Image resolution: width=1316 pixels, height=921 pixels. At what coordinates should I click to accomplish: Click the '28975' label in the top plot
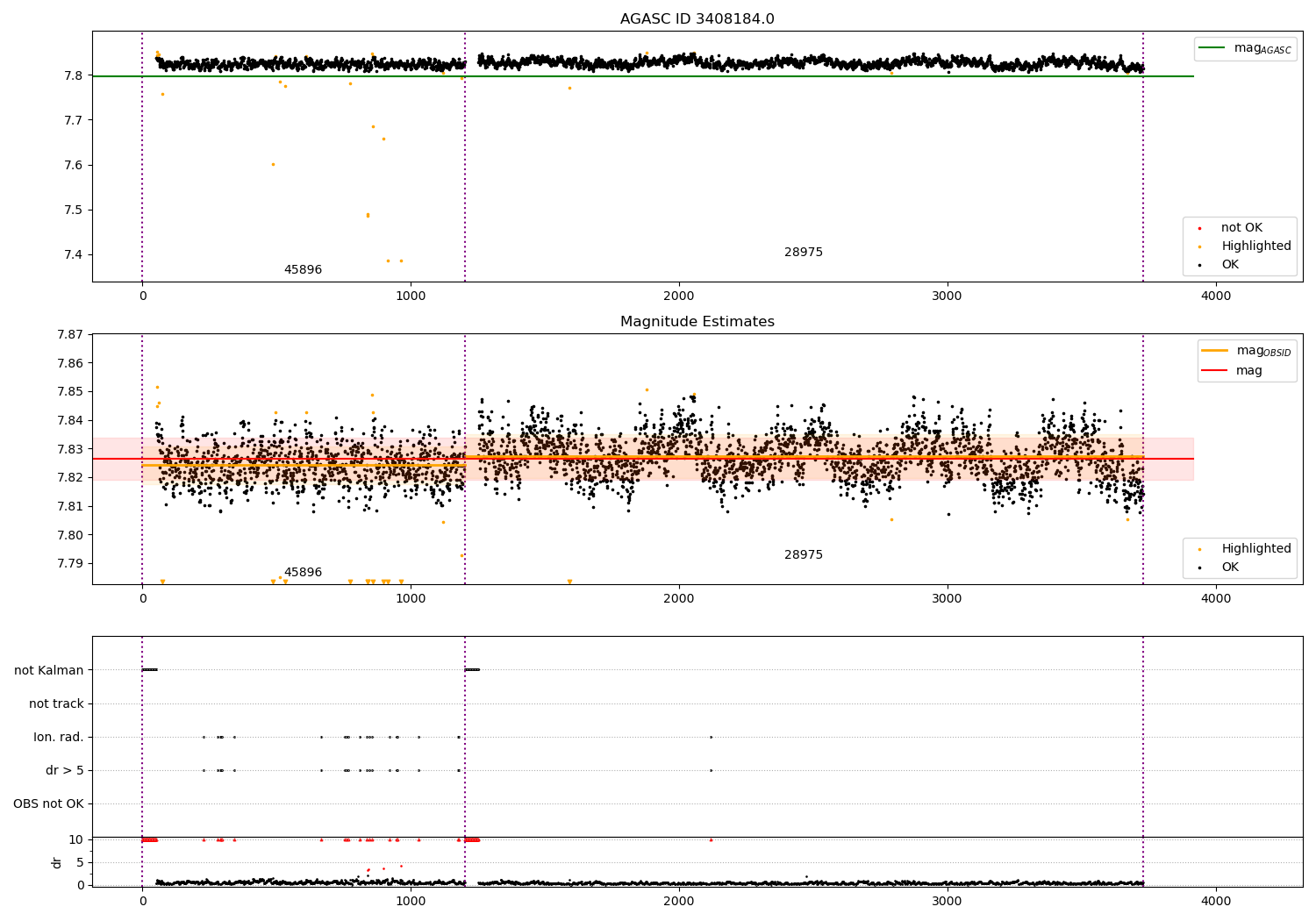click(x=804, y=253)
